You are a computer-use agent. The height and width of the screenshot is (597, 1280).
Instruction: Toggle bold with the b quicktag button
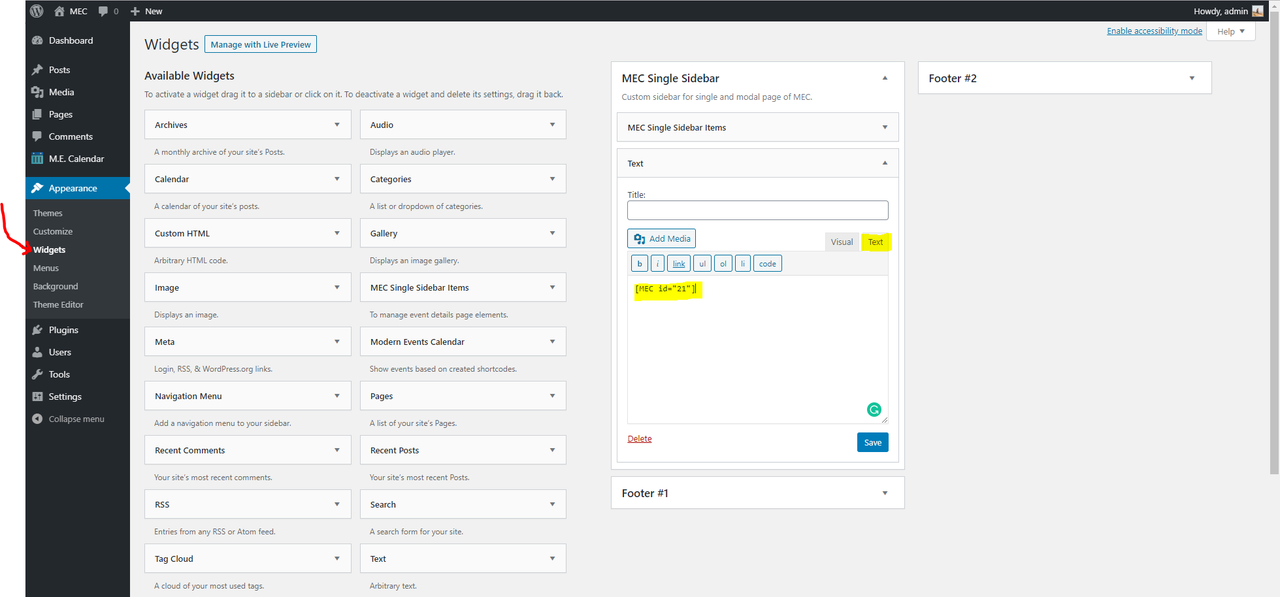click(x=639, y=263)
